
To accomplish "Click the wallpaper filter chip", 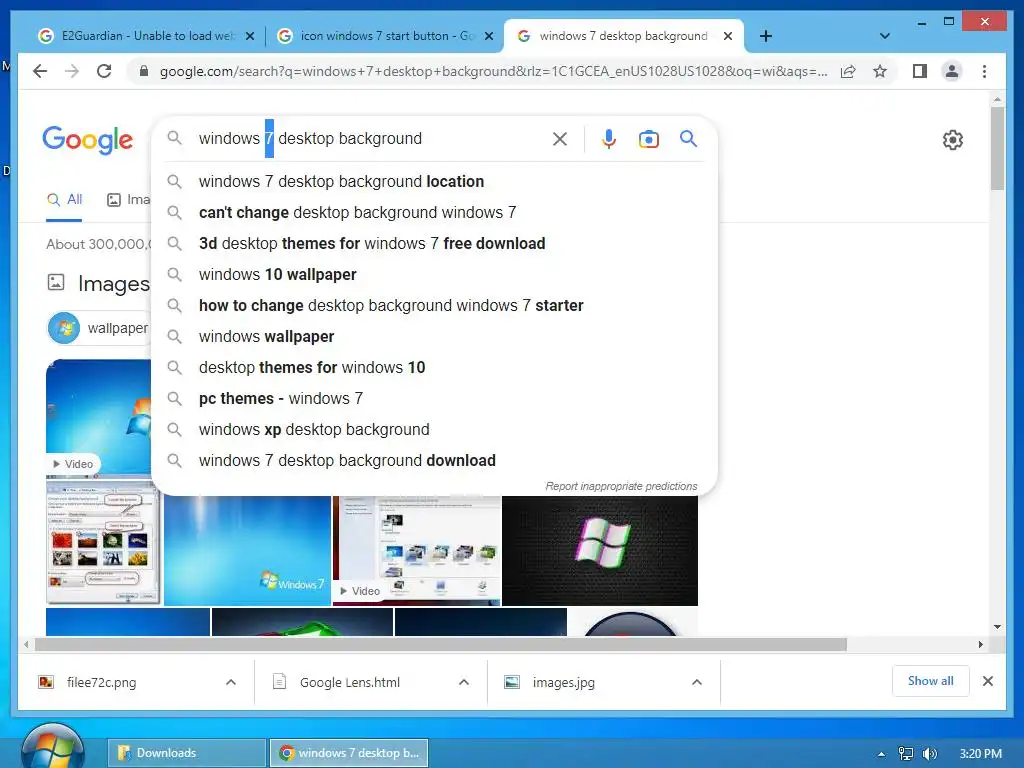I will [x=99, y=328].
